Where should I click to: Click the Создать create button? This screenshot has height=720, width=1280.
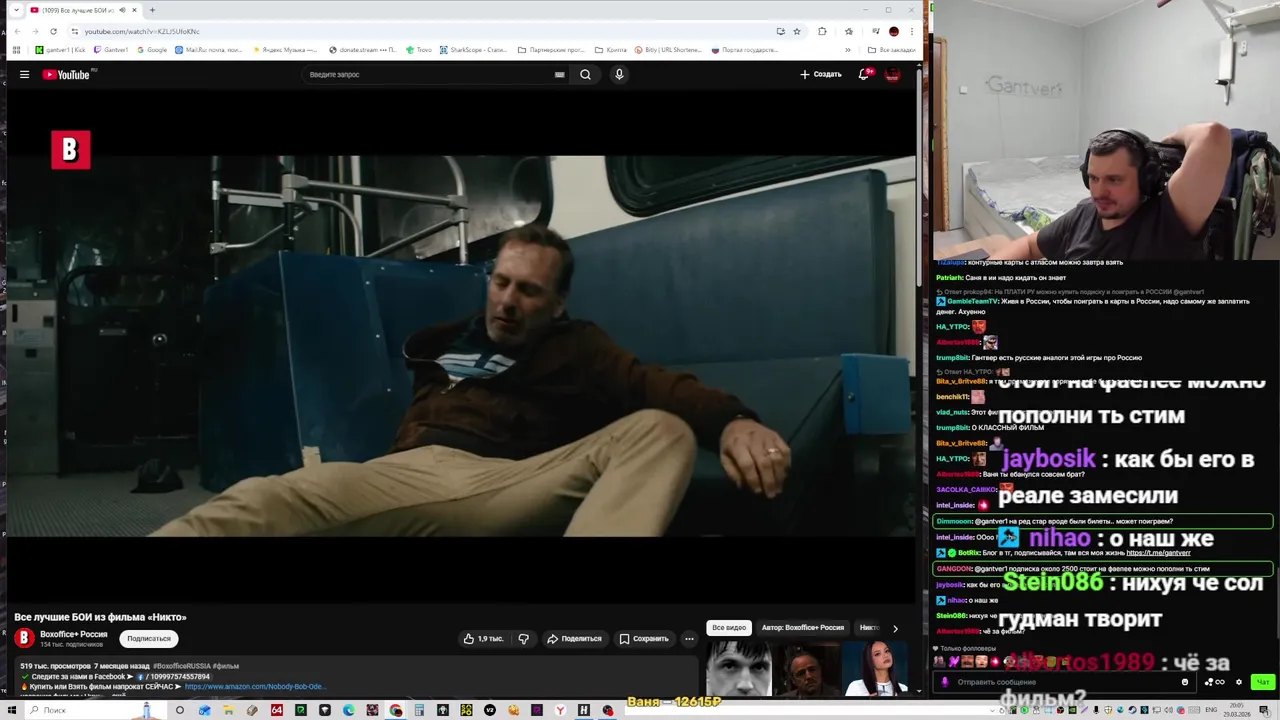click(821, 74)
